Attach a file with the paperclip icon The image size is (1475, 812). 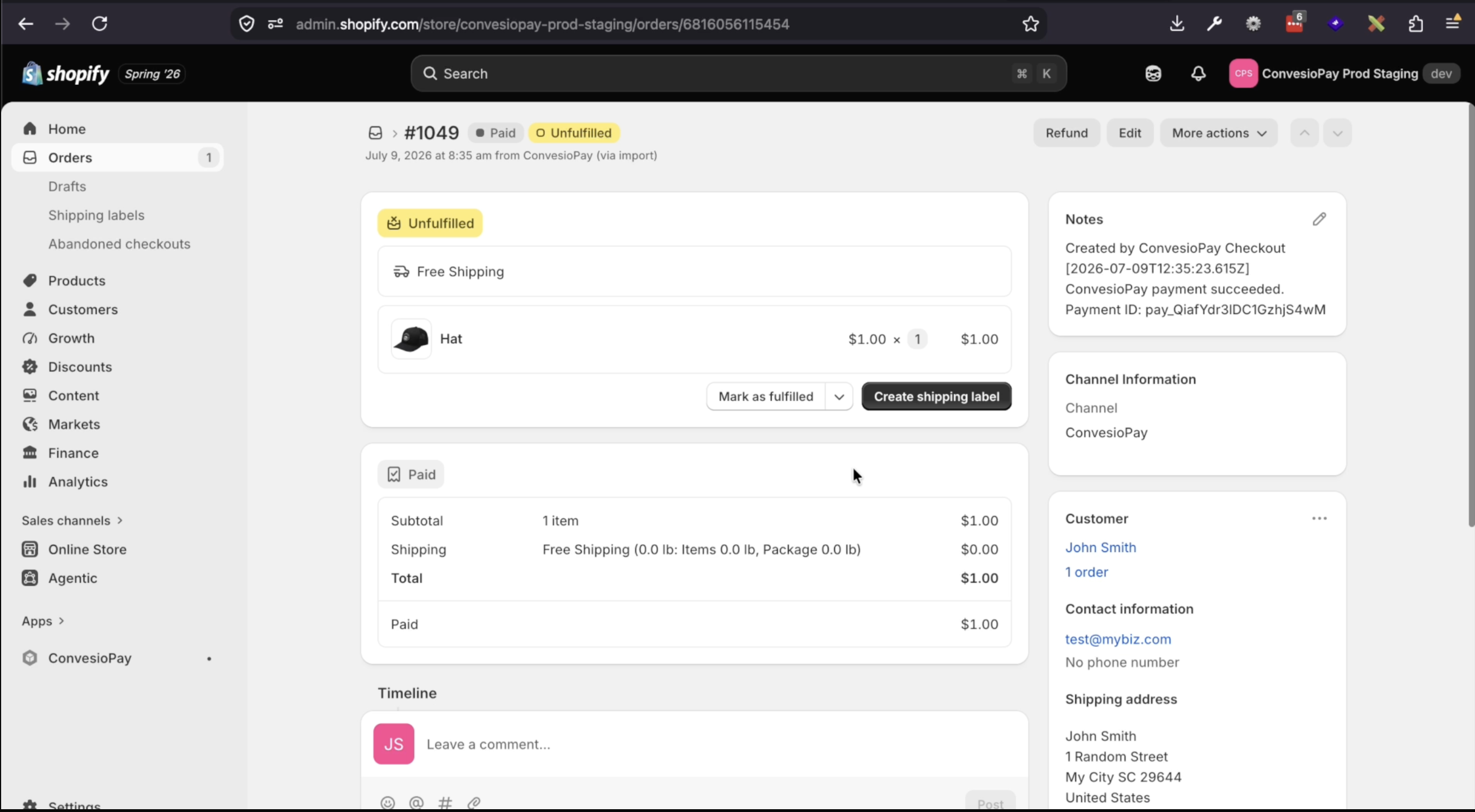coord(474,803)
